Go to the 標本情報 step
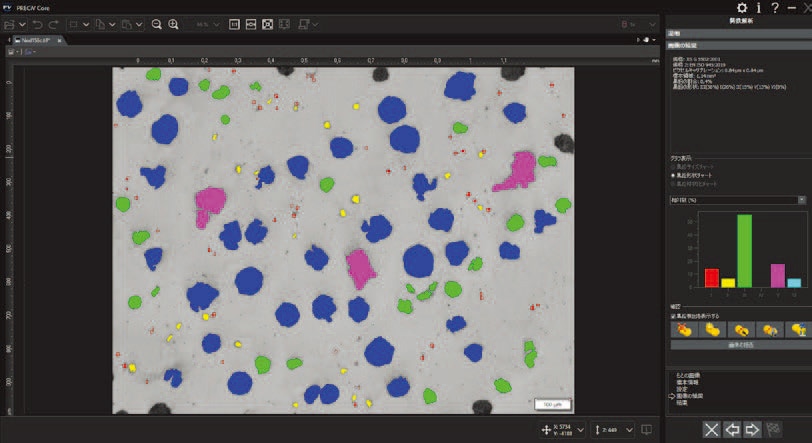Viewport: 812px width, 443px height. 687,382
